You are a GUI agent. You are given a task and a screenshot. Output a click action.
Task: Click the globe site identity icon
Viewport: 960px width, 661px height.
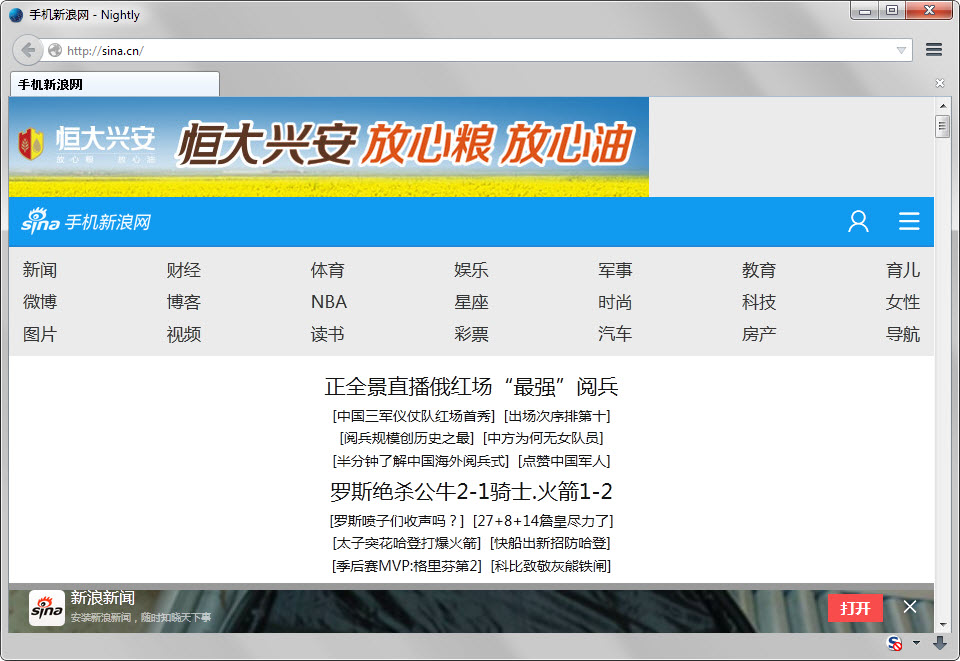[55, 50]
